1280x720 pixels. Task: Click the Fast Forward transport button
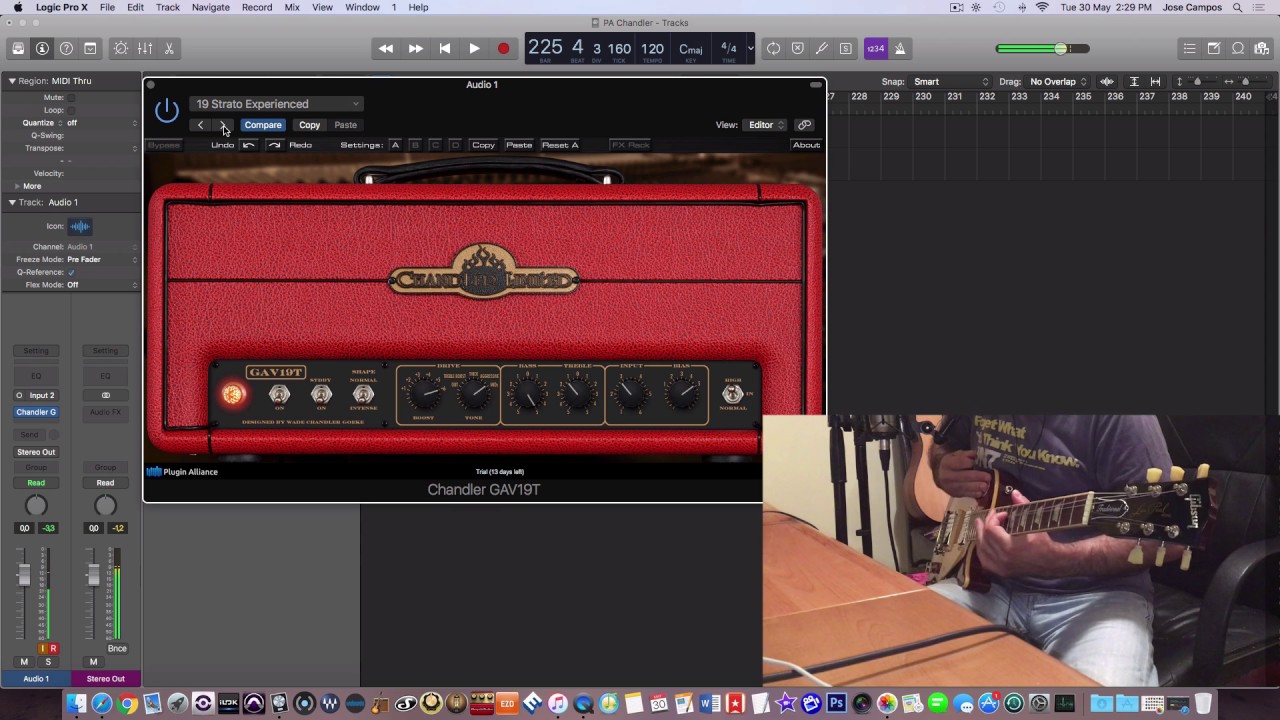click(415, 48)
